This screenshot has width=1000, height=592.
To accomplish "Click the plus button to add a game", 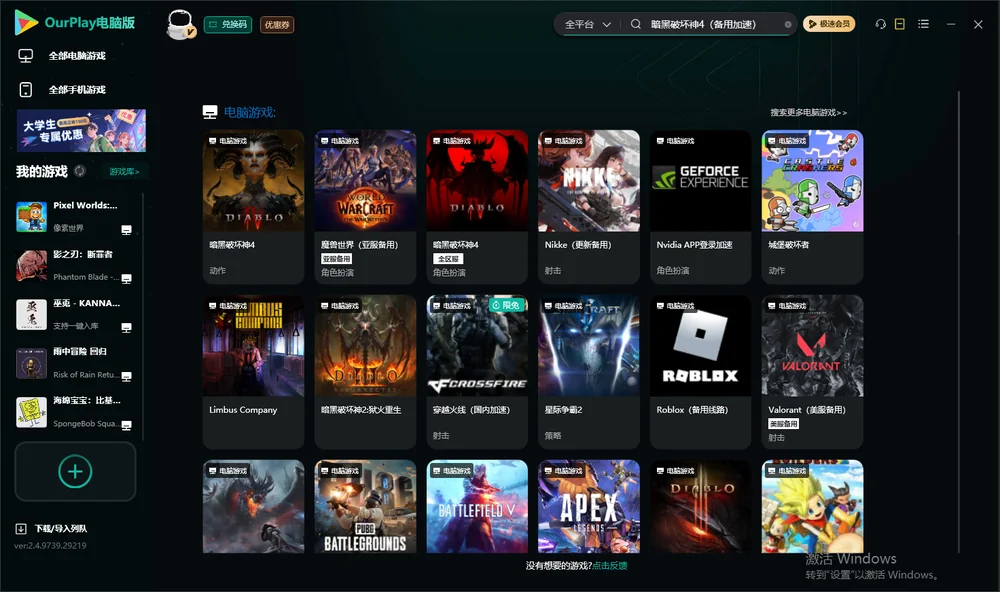I will (x=75, y=471).
